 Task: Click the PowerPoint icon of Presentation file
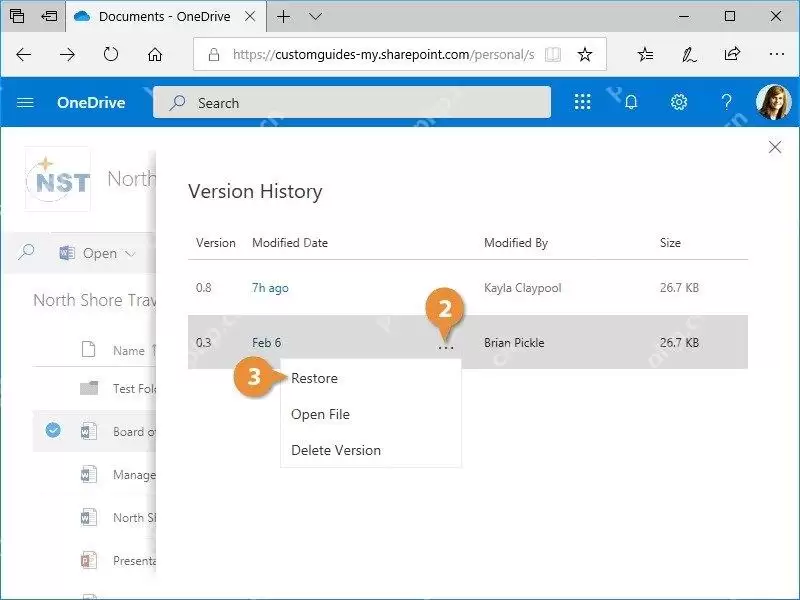88,560
